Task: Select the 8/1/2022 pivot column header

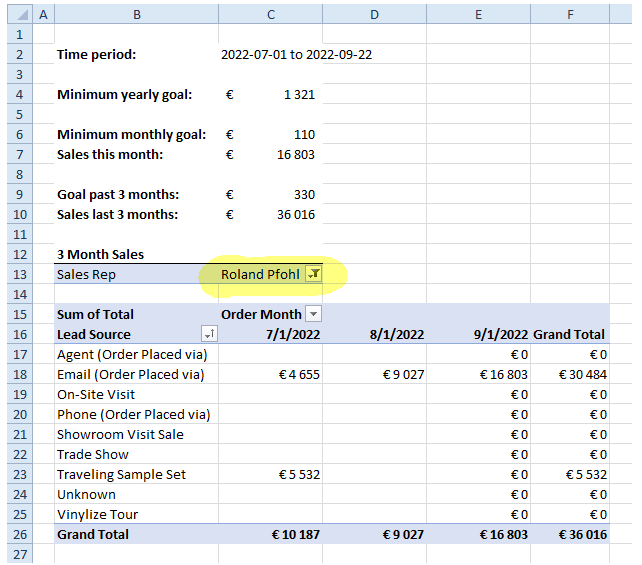Action: click(375, 335)
